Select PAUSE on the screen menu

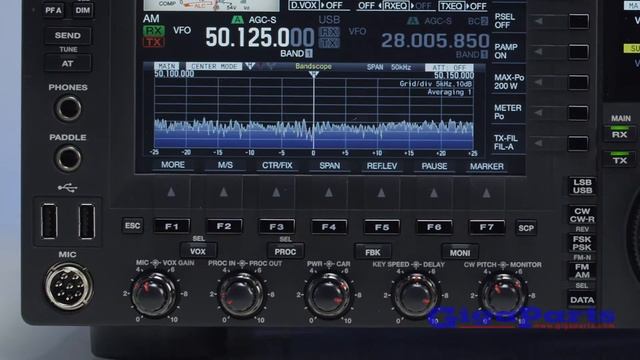(x=434, y=167)
